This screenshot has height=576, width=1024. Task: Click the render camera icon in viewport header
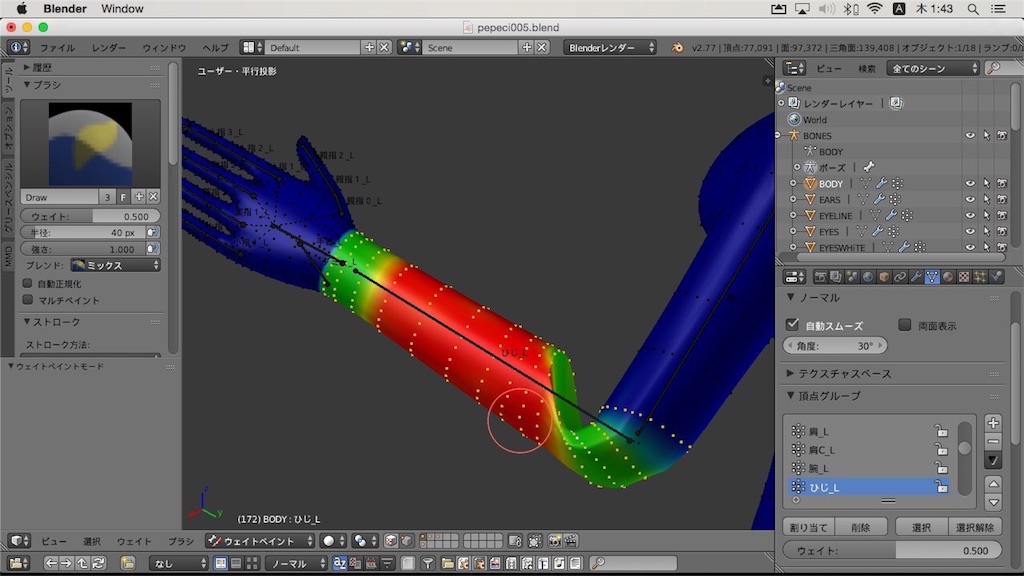click(x=554, y=541)
